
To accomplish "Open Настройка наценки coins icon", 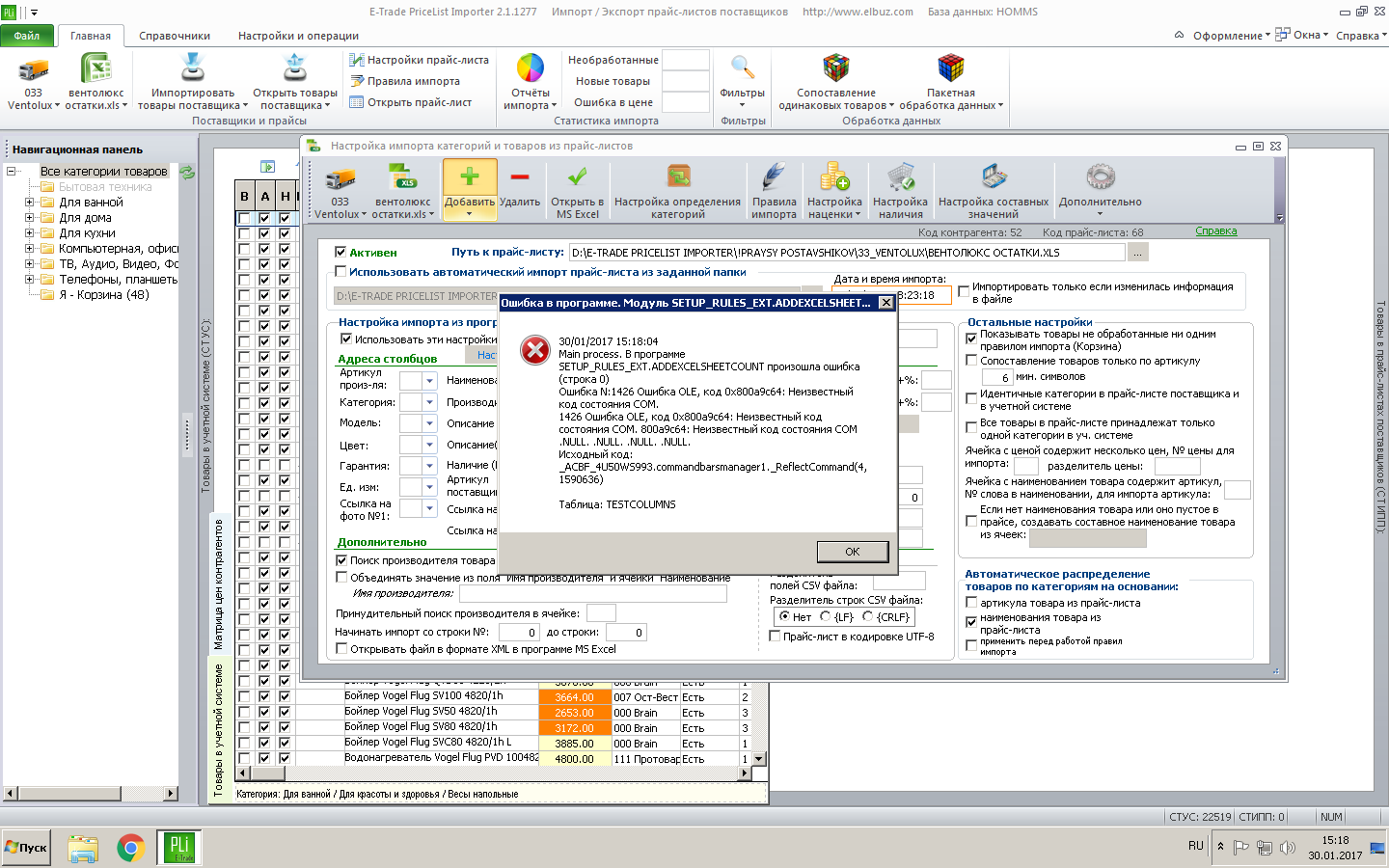I will coord(834,177).
